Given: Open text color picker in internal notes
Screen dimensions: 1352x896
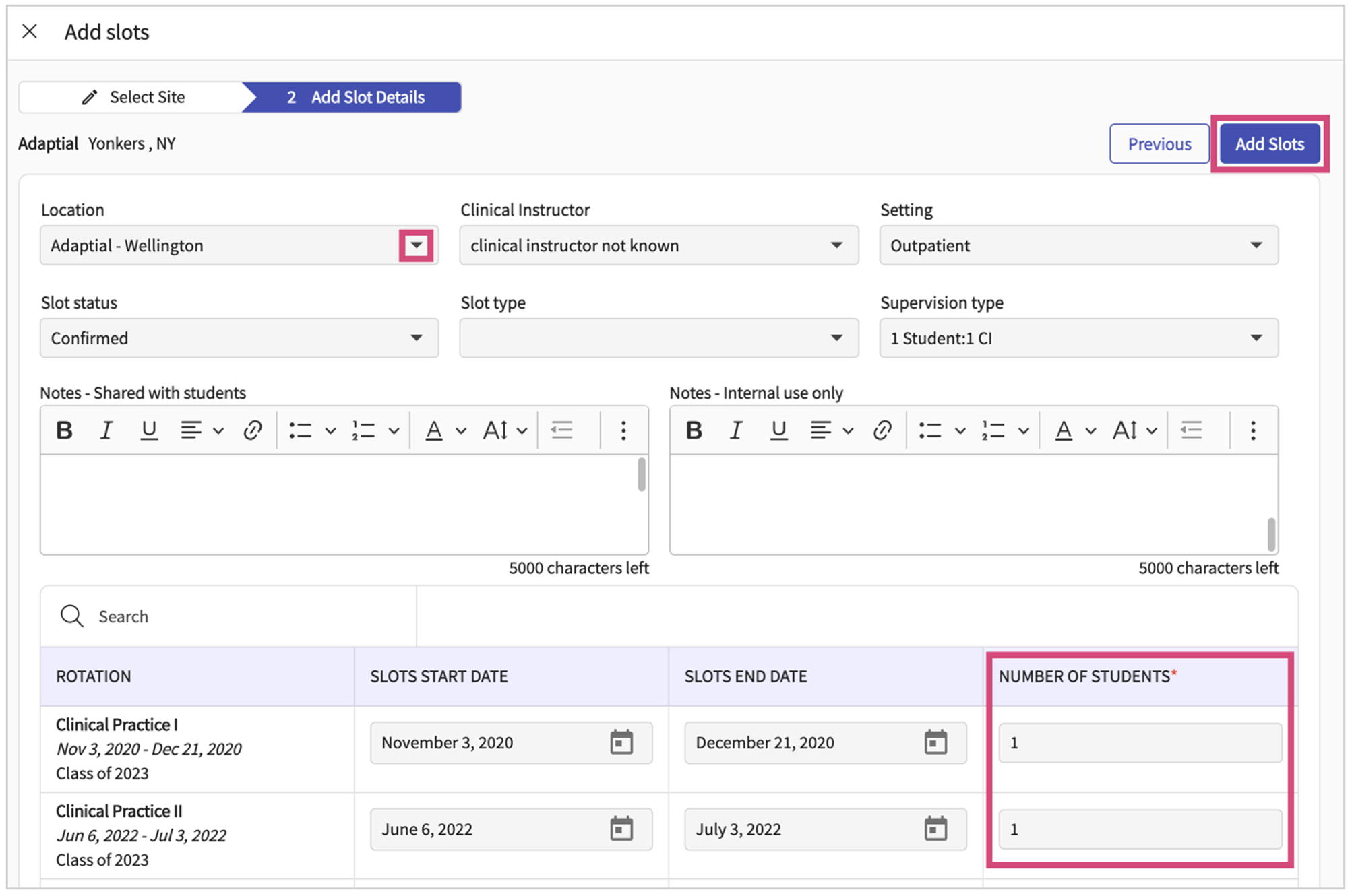Looking at the screenshot, I should point(1064,430).
